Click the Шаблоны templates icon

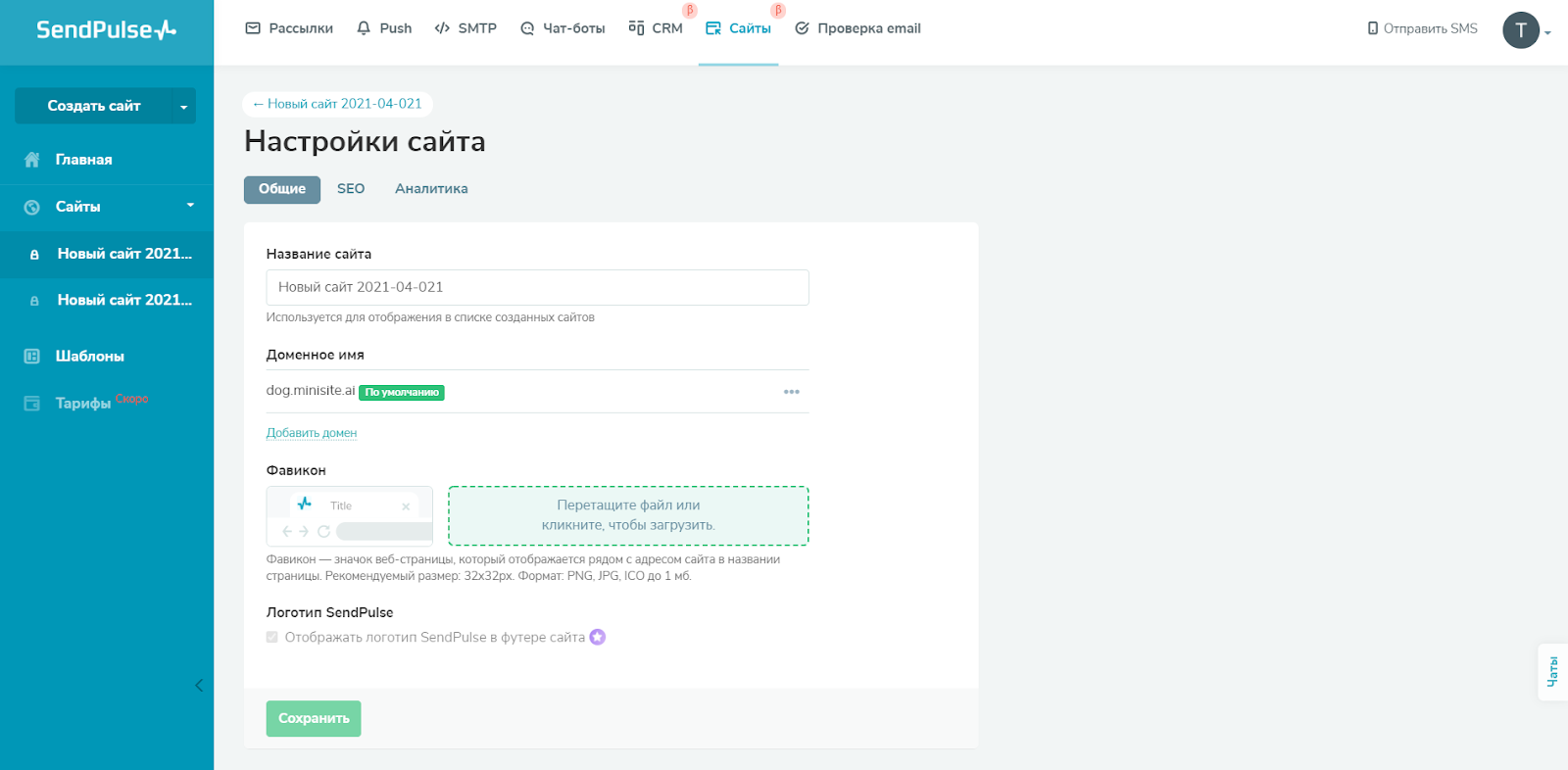pos(32,357)
